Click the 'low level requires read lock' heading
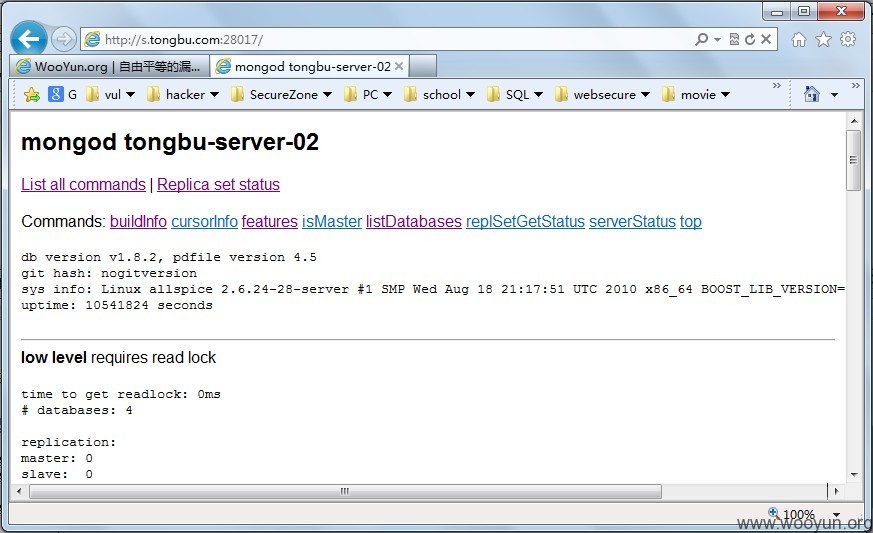This screenshot has width=873, height=533. point(118,358)
